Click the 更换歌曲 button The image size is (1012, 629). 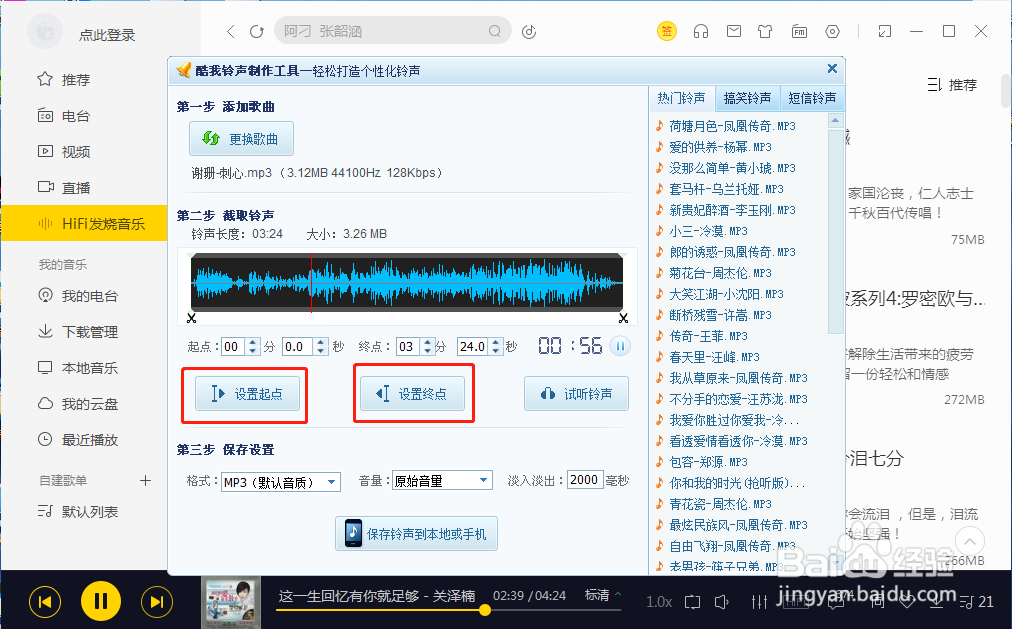point(241,139)
